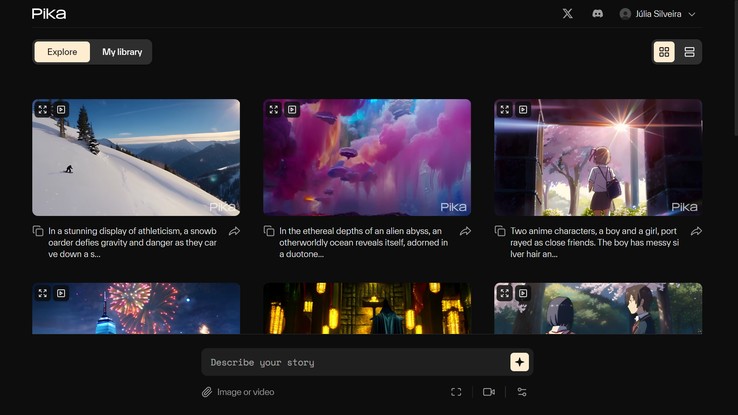Open the camera control icon

click(x=489, y=392)
